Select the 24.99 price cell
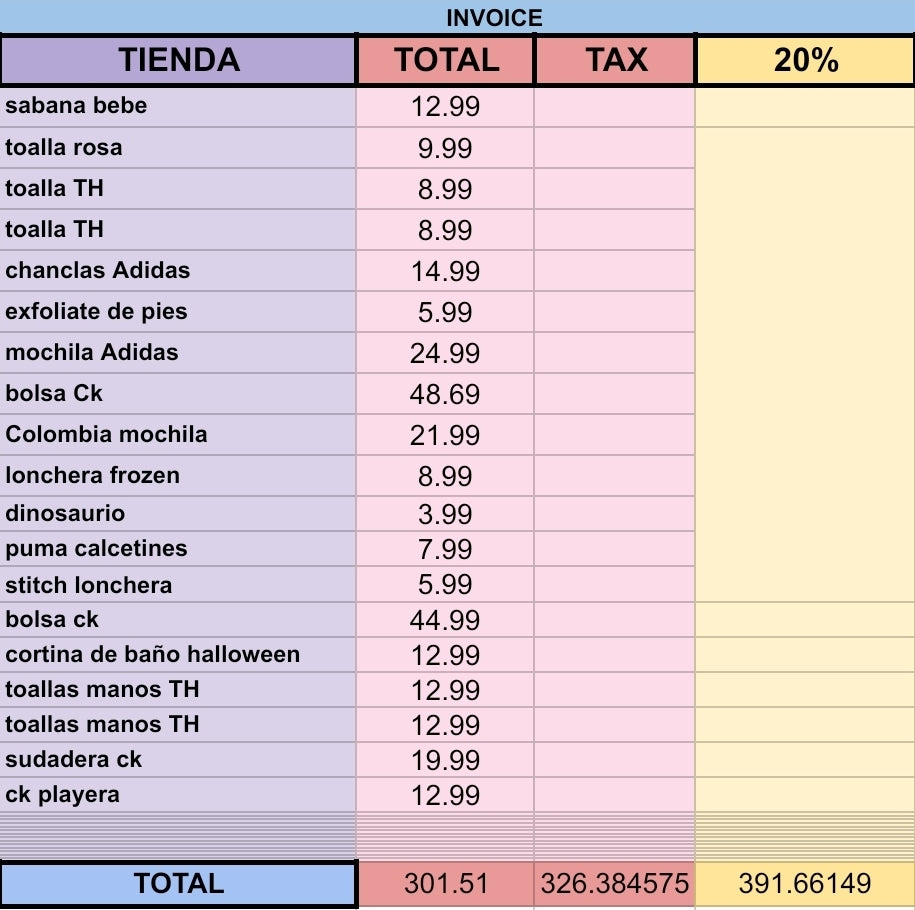The image size is (915, 910). click(445, 353)
